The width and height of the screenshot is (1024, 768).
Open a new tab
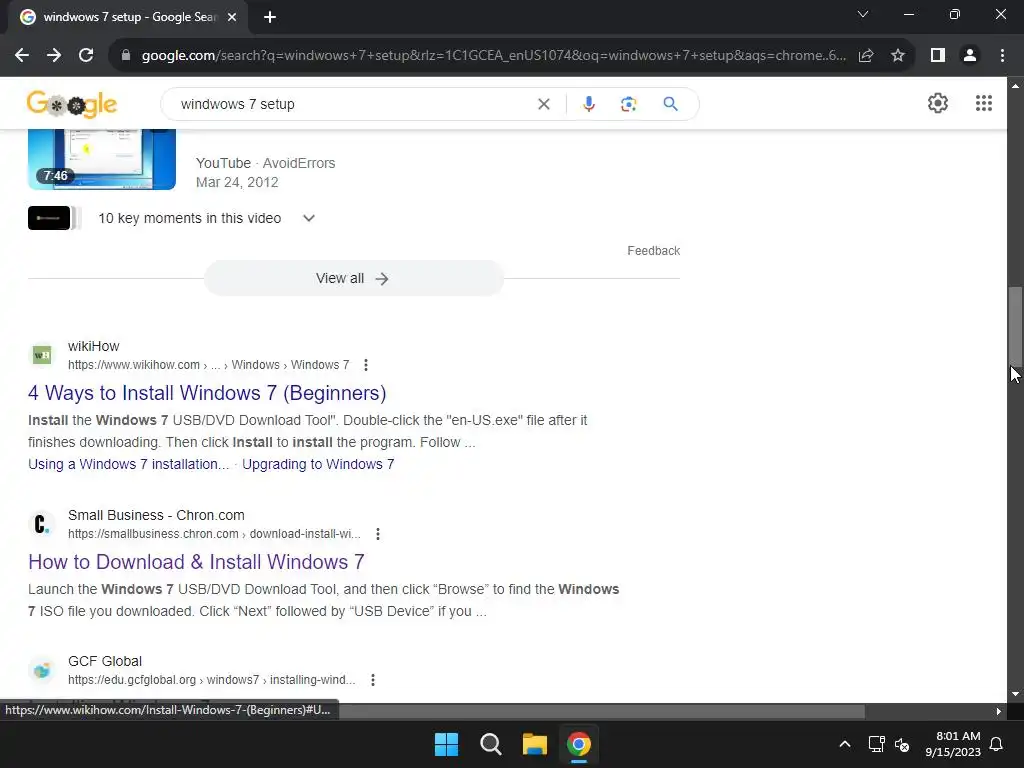click(x=270, y=18)
